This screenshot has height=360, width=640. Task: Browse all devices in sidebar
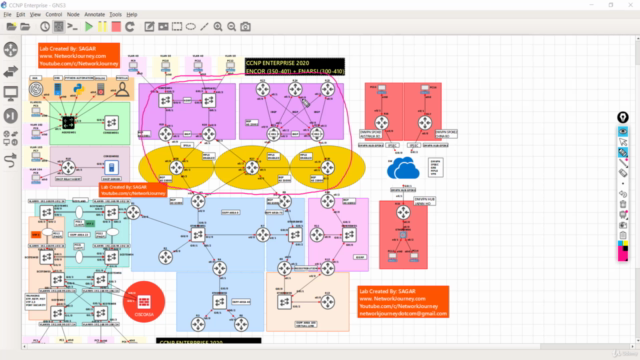[11, 138]
